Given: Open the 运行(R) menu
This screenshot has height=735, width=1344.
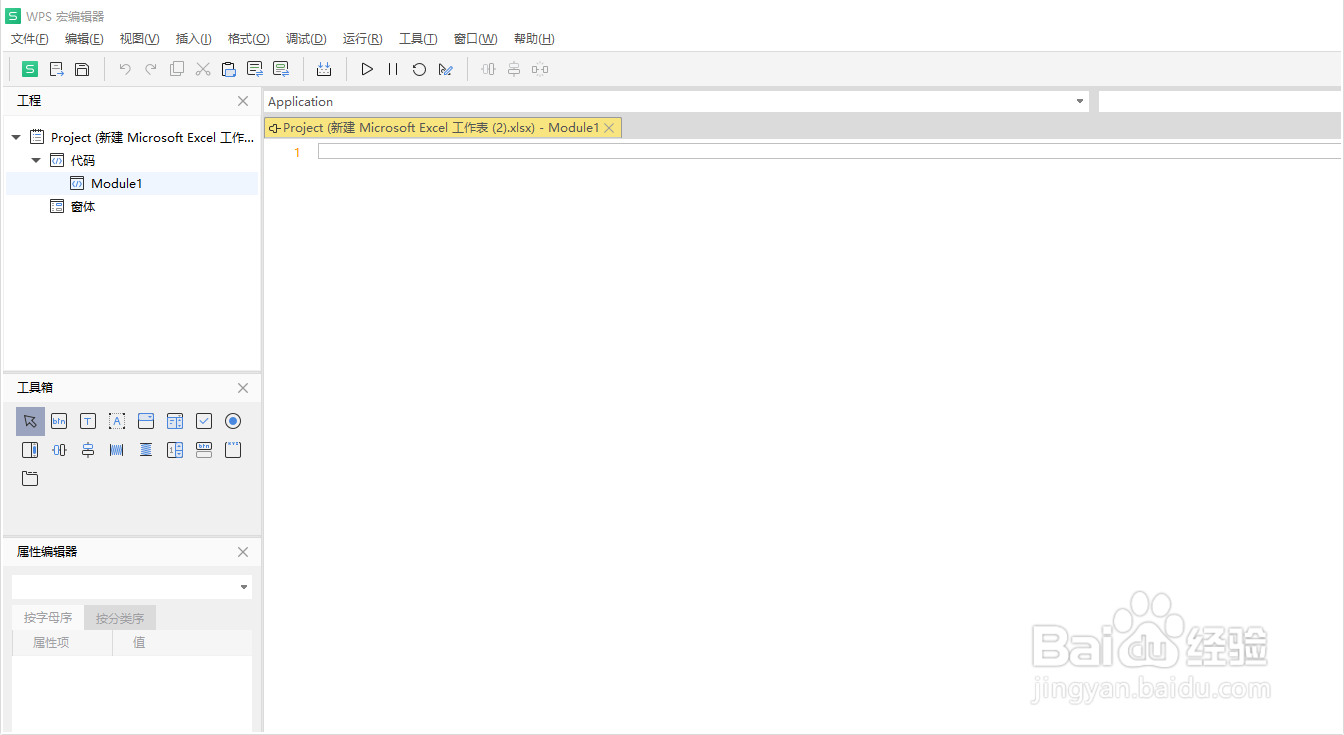Looking at the screenshot, I should (x=362, y=39).
